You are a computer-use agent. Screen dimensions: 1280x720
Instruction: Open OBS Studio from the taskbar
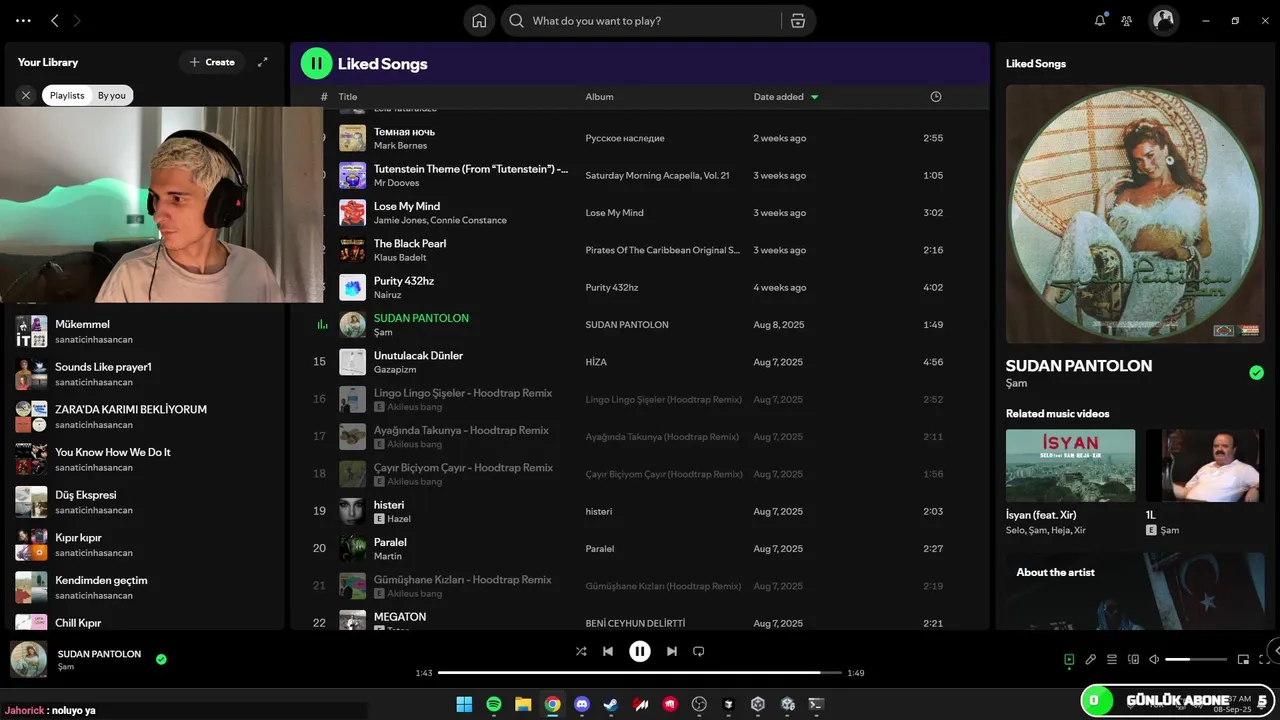tap(699, 704)
